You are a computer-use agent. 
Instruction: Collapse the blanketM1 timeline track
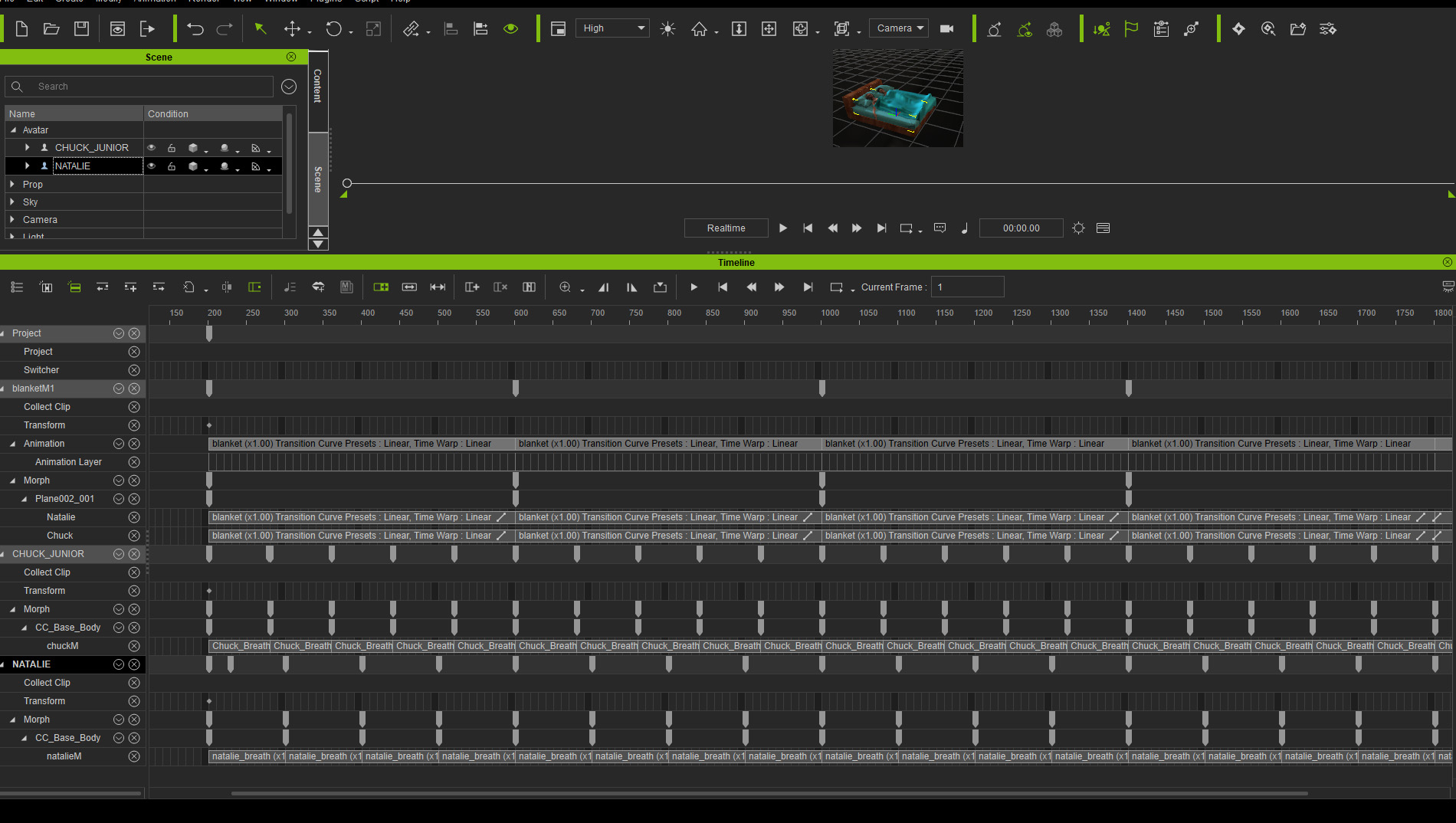[x=4, y=389]
